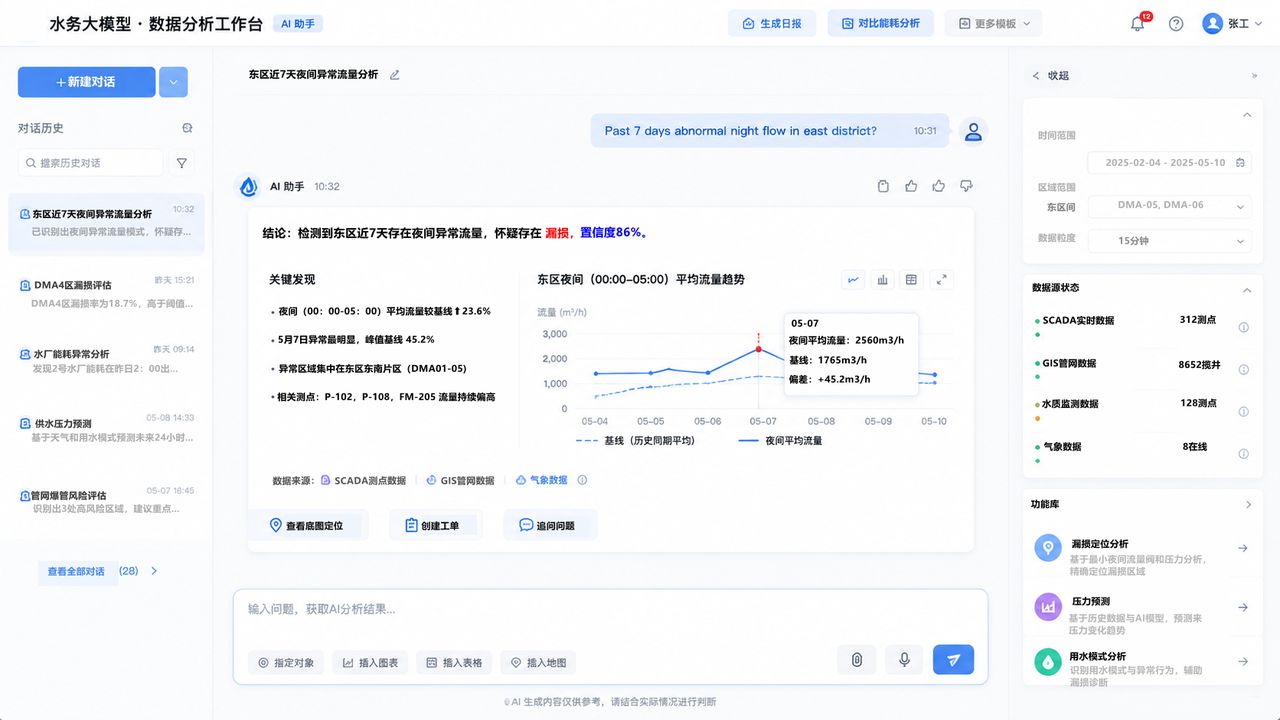Image resolution: width=1280 pixels, height=720 pixels.
Task: Show info for GIS管网数据
Action: point(1244,369)
